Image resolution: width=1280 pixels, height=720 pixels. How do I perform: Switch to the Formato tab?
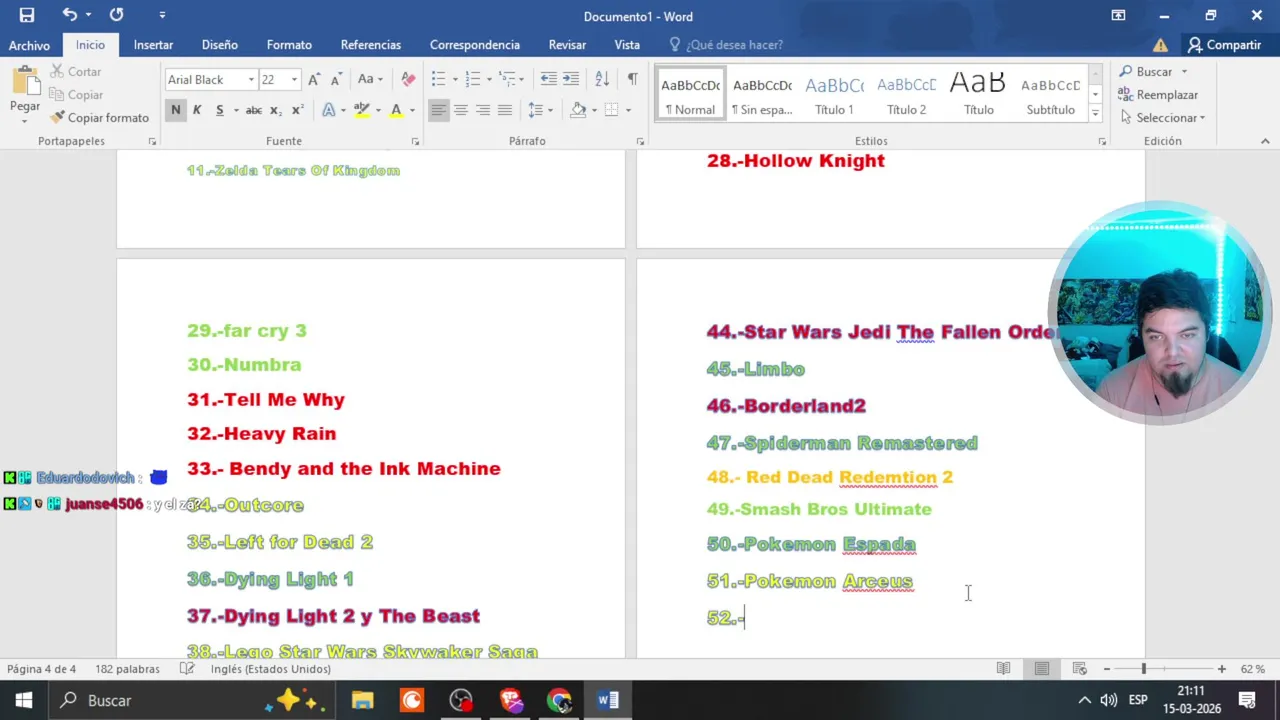point(289,45)
